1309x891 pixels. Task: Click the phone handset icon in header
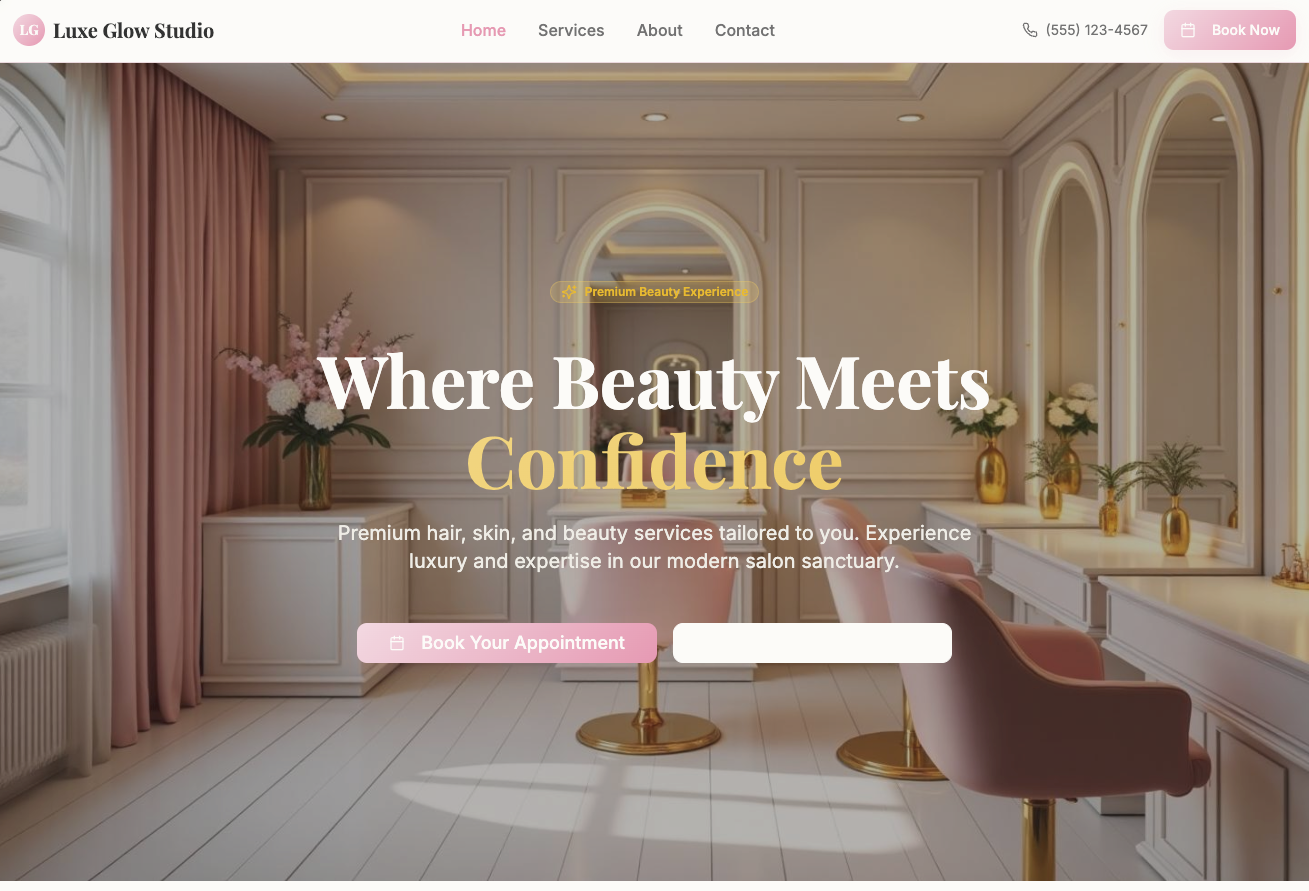1030,30
